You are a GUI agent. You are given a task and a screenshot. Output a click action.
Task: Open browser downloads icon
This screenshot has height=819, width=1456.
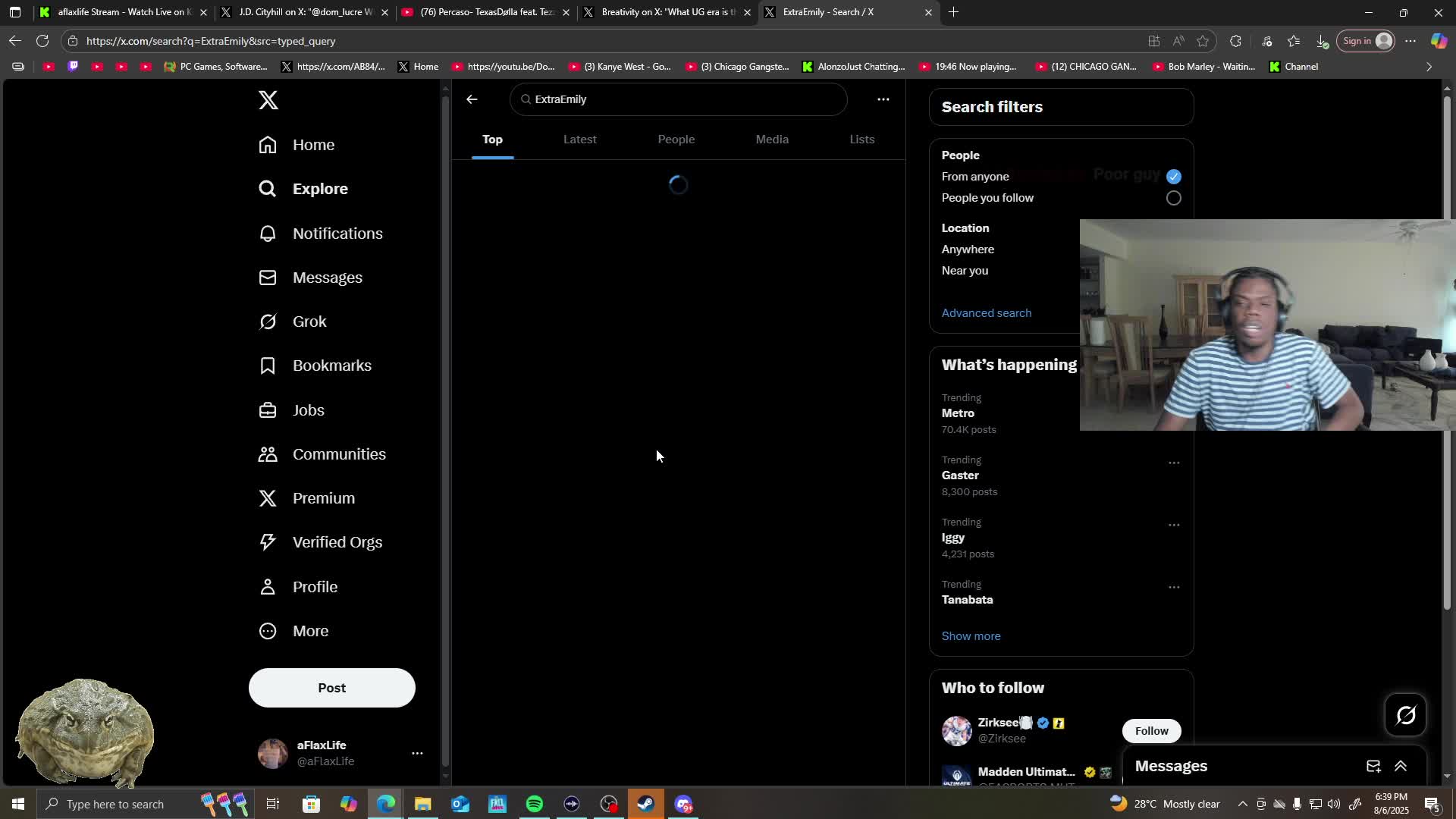coord(1322,41)
